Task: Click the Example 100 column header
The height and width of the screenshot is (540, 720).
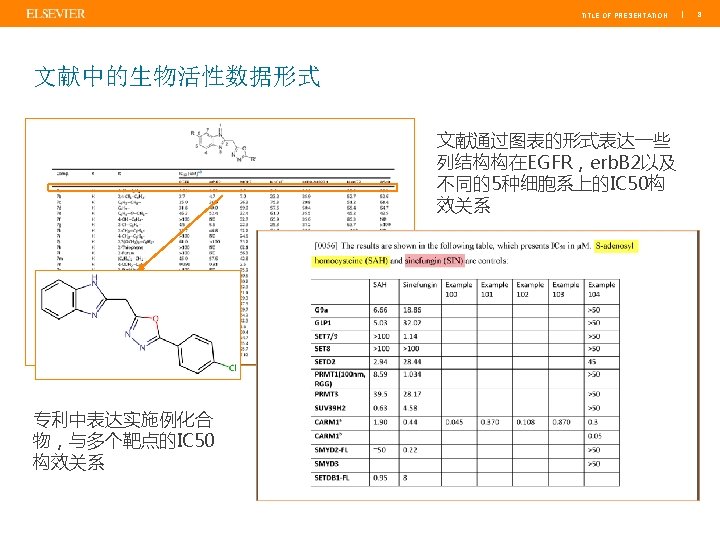Action: tap(459, 289)
